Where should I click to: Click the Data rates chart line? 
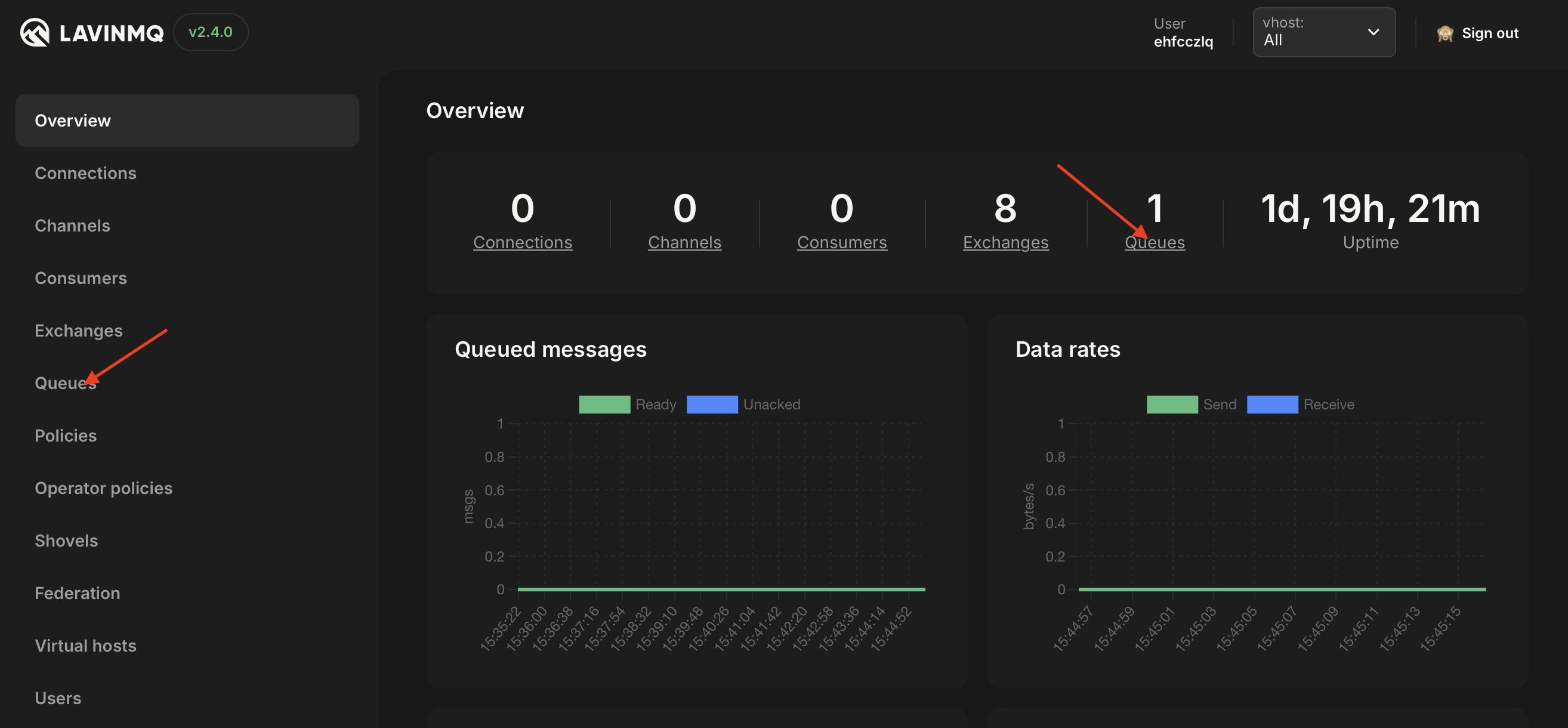click(x=1282, y=589)
